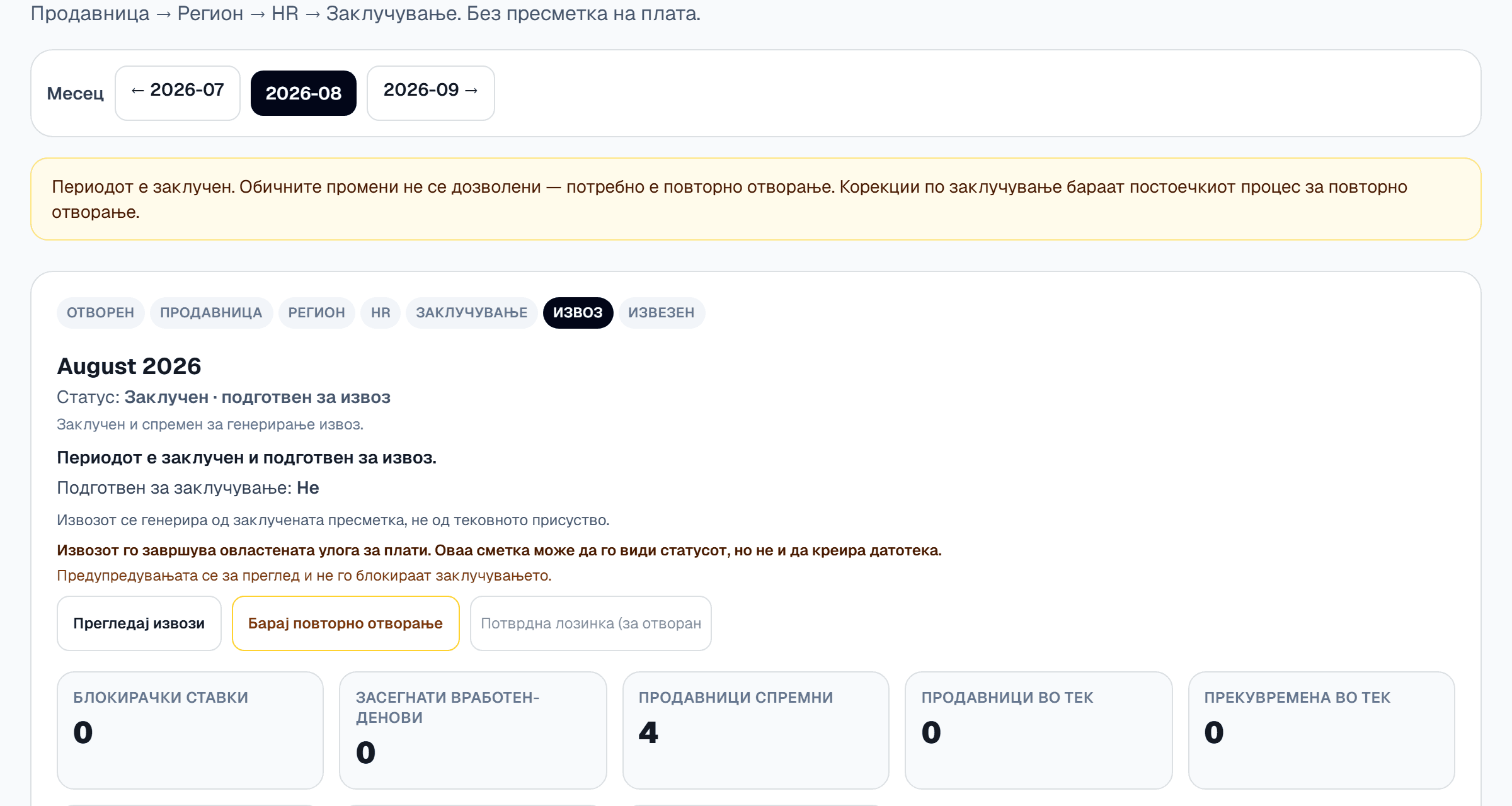Click the Месец label
The height and width of the screenshot is (806, 1512).
[x=75, y=93]
